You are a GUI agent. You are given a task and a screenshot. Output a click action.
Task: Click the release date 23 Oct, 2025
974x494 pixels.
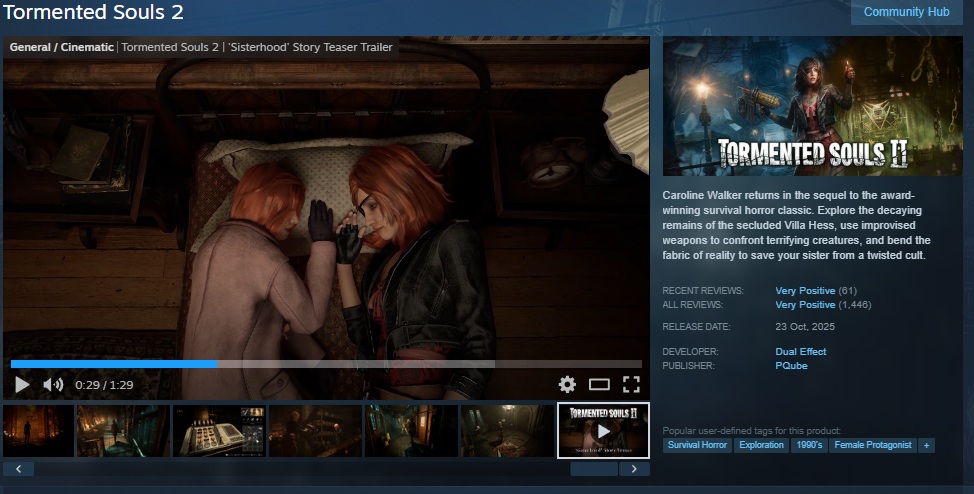pyautogui.click(x=805, y=327)
